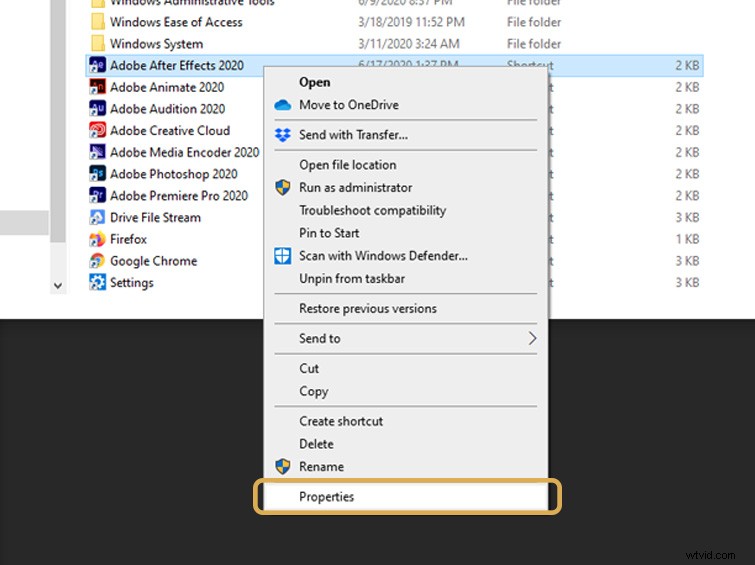Click the Adobe Creative Cloud icon
This screenshot has height=565, width=755.
click(97, 130)
